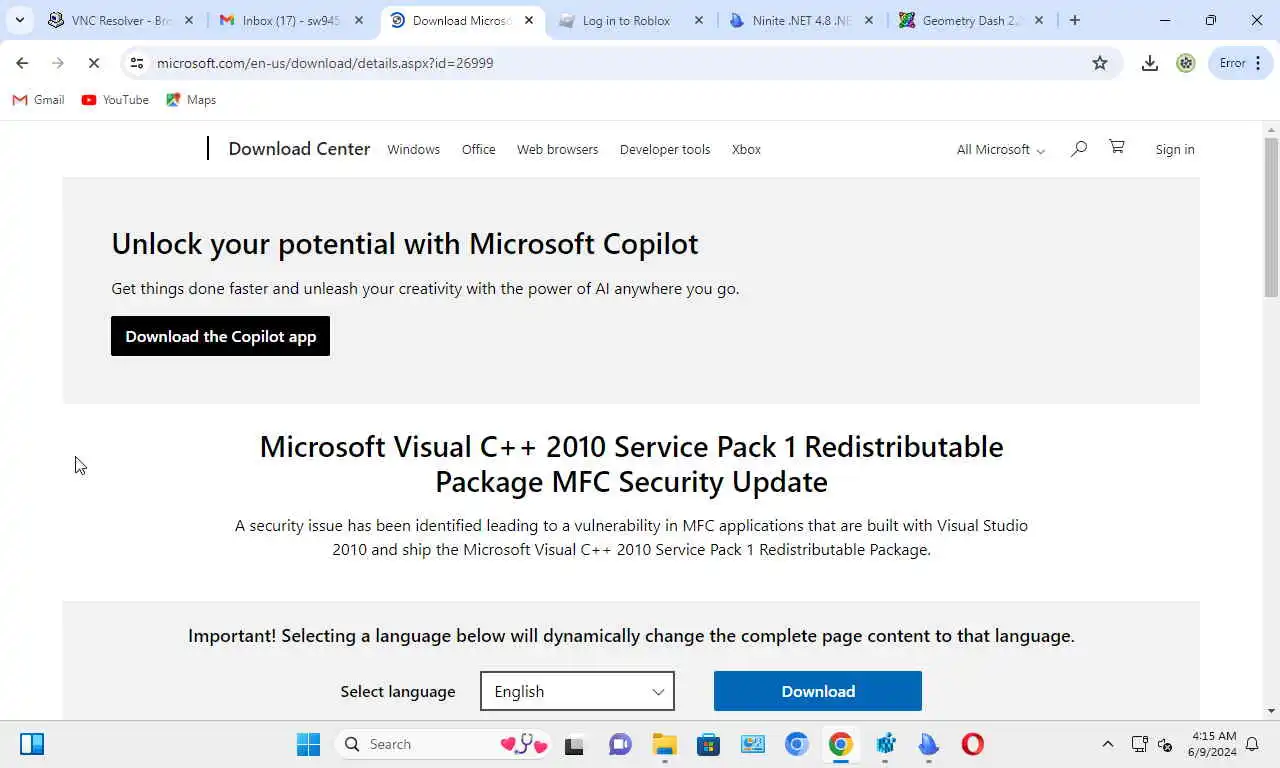Open the shopping cart icon
The image size is (1280, 768).
tap(1117, 147)
